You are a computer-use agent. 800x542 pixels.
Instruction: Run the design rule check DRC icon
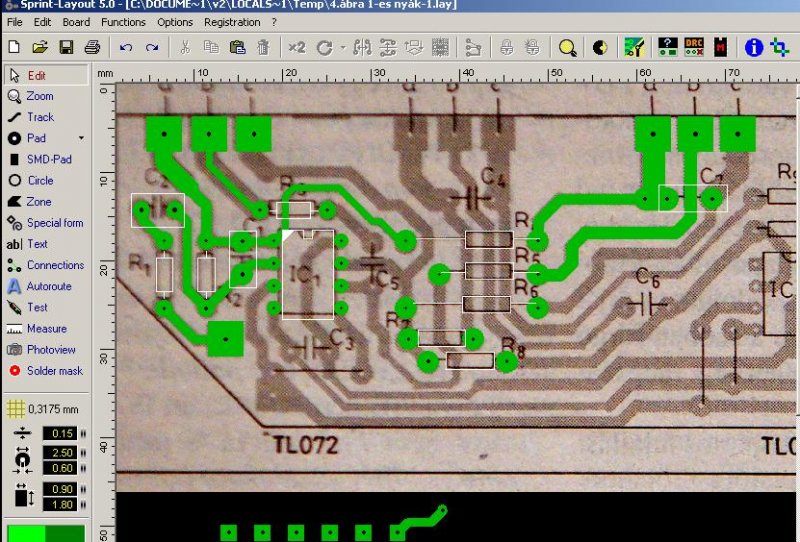(694, 47)
